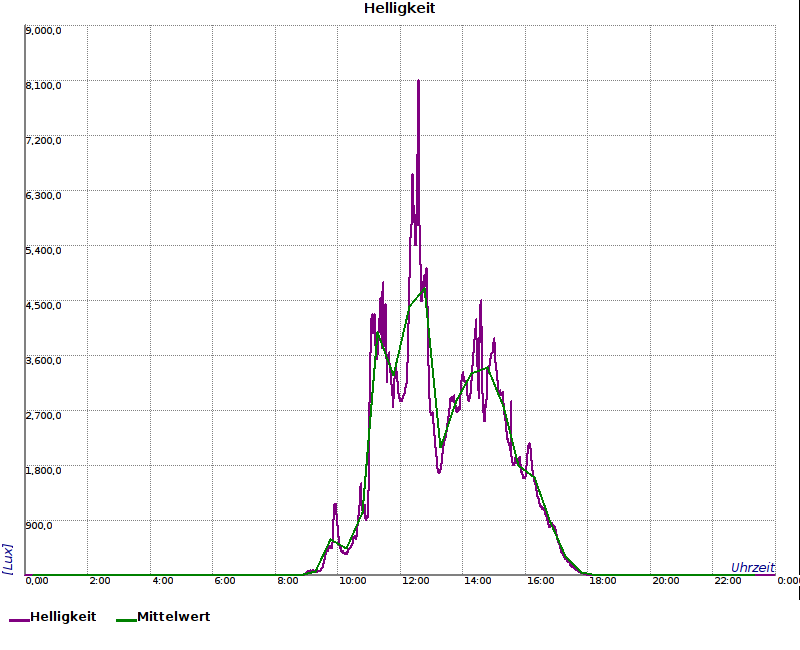Viewport: 800px width, 650px height.
Task: Click the 6:00 time axis label
Action: [224, 581]
